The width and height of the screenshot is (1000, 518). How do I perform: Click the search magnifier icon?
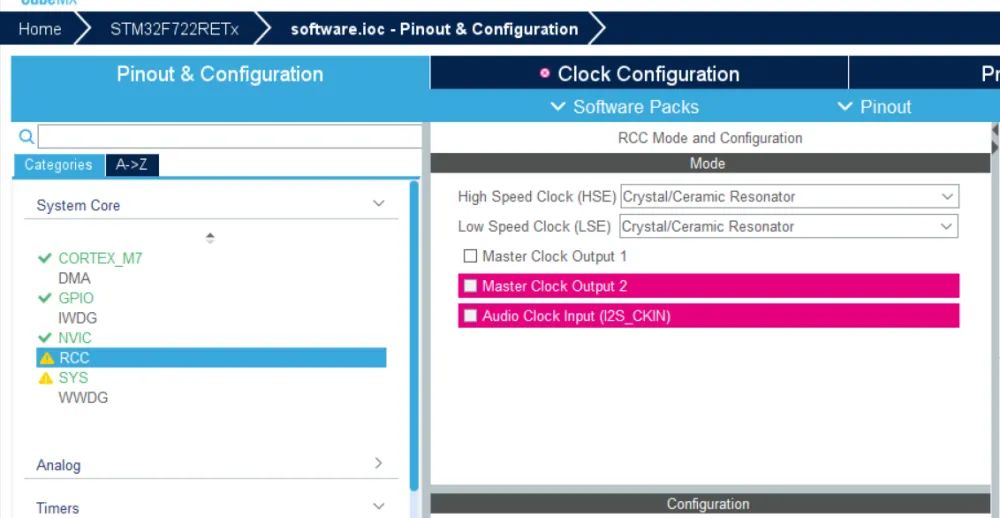click(x=26, y=137)
